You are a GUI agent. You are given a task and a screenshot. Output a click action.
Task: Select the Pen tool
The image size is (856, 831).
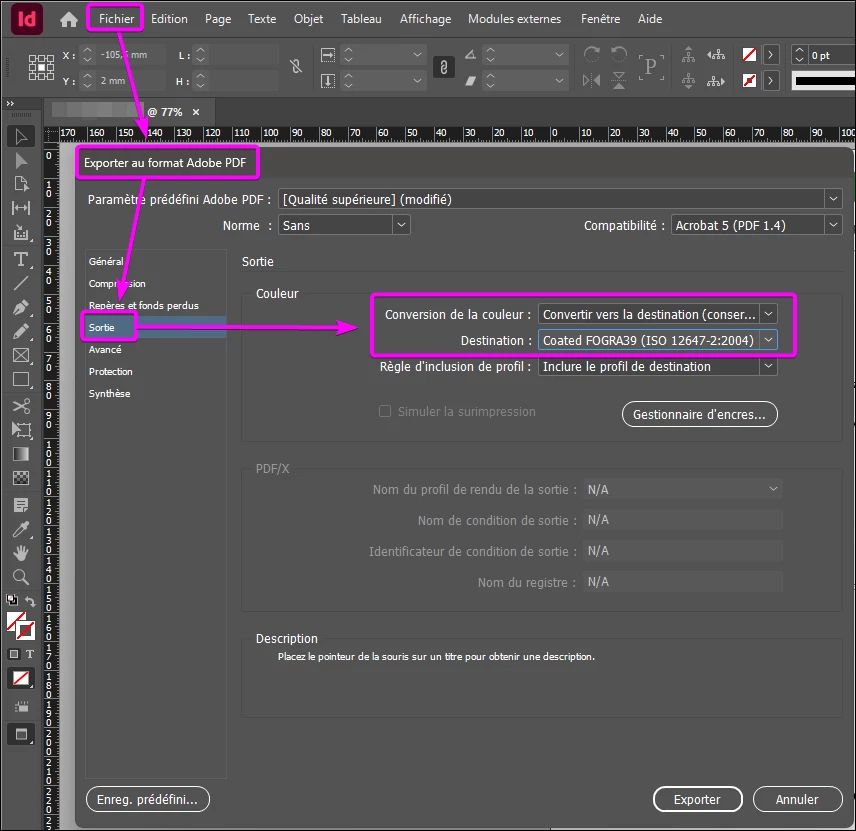(21, 307)
